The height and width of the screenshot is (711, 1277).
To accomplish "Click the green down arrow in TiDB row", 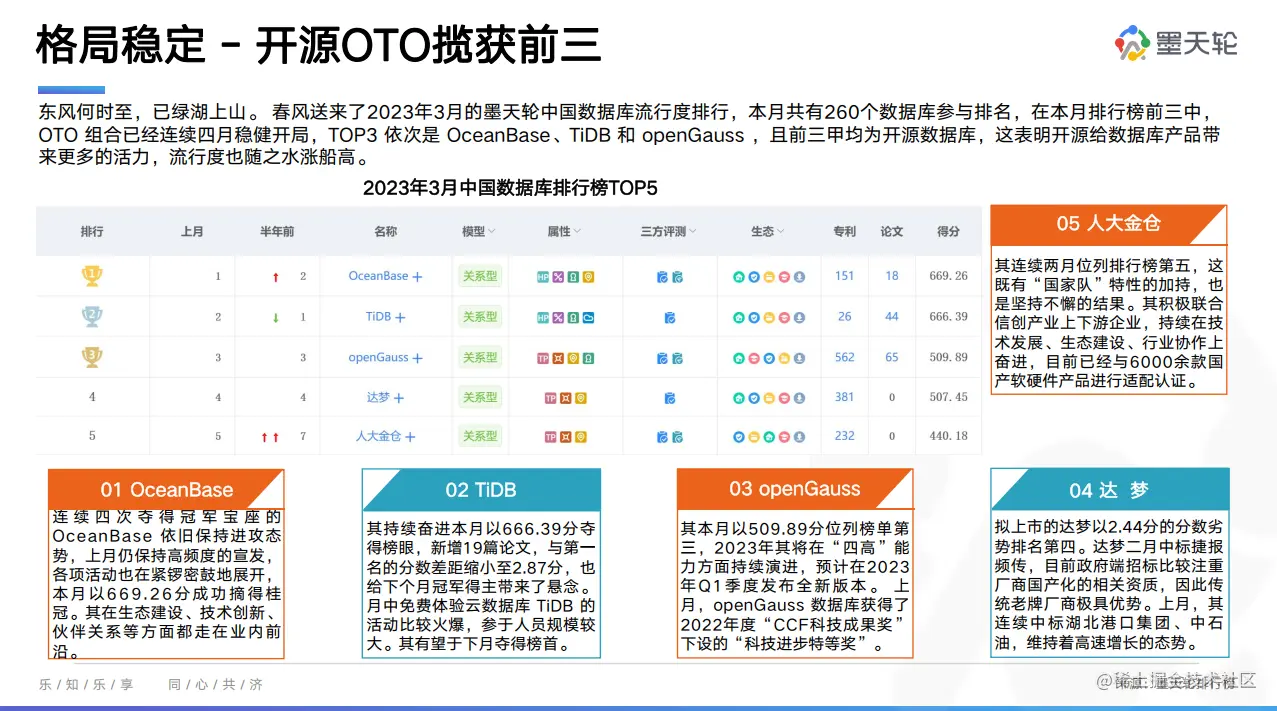I will (x=276, y=318).
